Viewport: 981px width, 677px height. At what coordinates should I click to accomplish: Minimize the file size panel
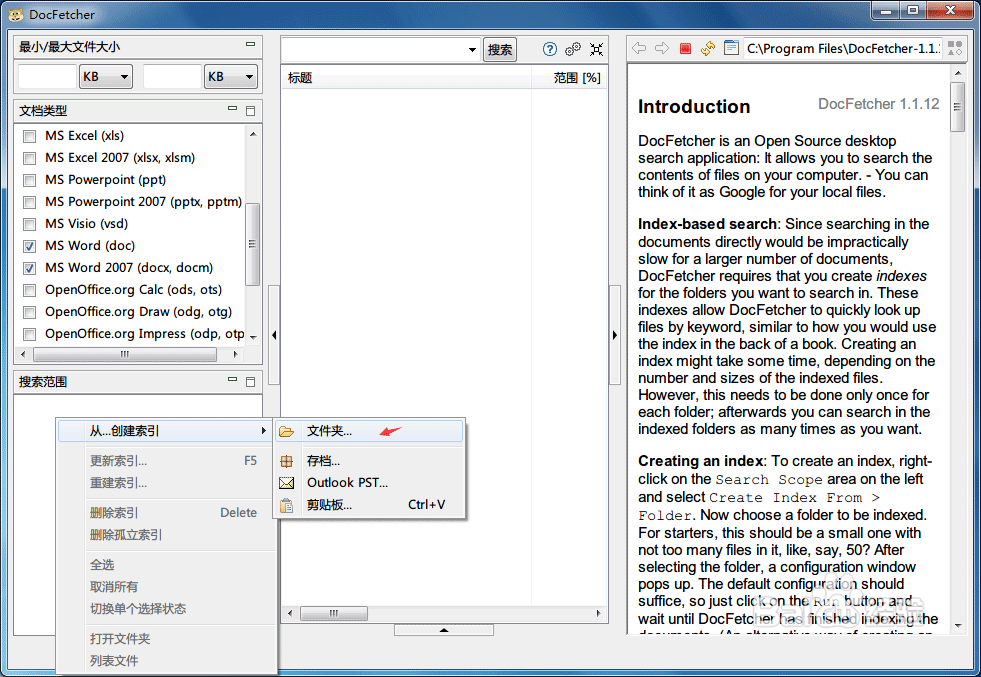tap(250, 44)
